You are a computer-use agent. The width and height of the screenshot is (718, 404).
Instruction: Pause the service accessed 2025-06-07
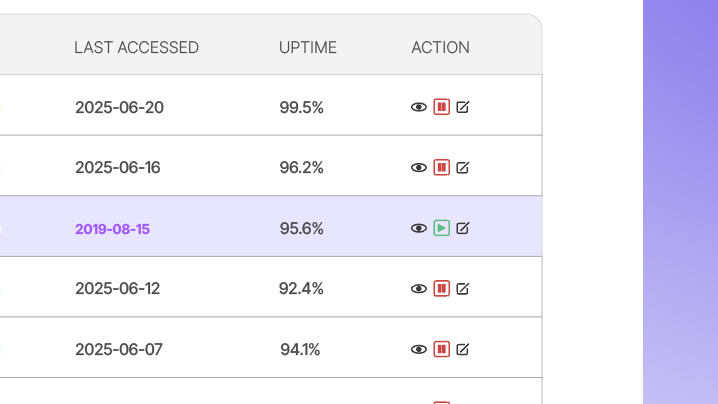tap(441, 350)
